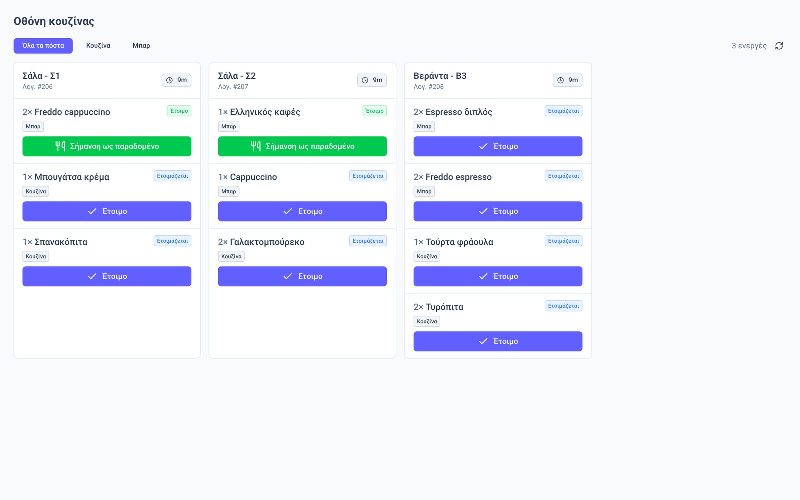800x500 pixels.
Task: Select the Όλα τα πόστα tab
Action: 43,45
